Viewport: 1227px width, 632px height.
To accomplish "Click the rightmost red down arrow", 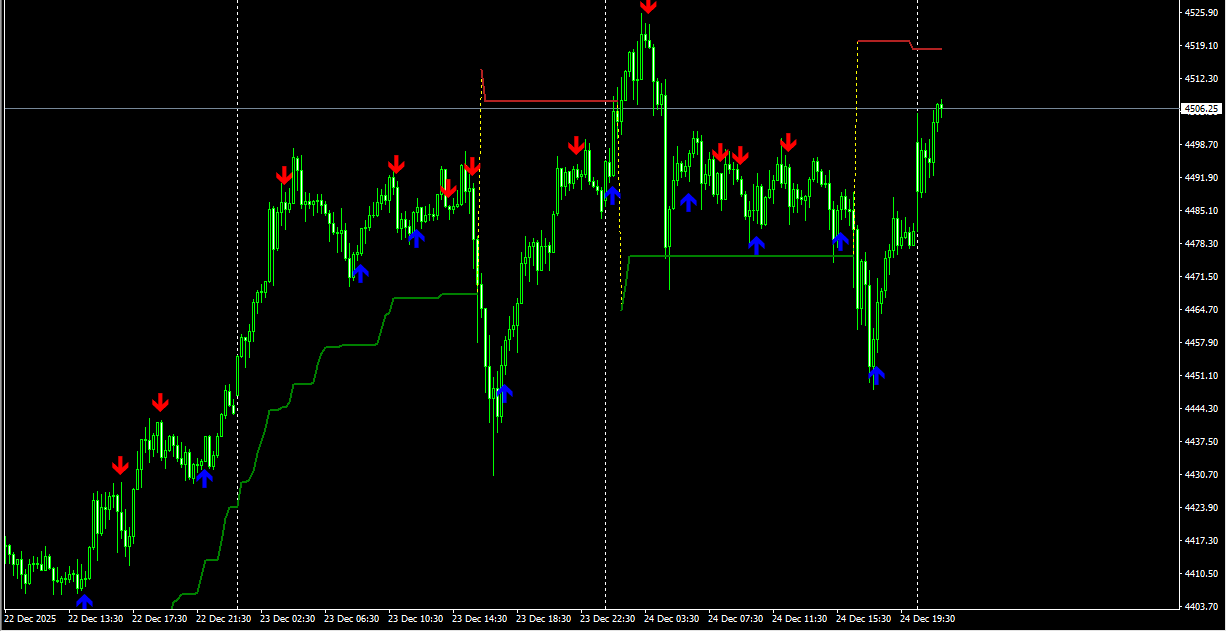I will [x=788, y=142].
